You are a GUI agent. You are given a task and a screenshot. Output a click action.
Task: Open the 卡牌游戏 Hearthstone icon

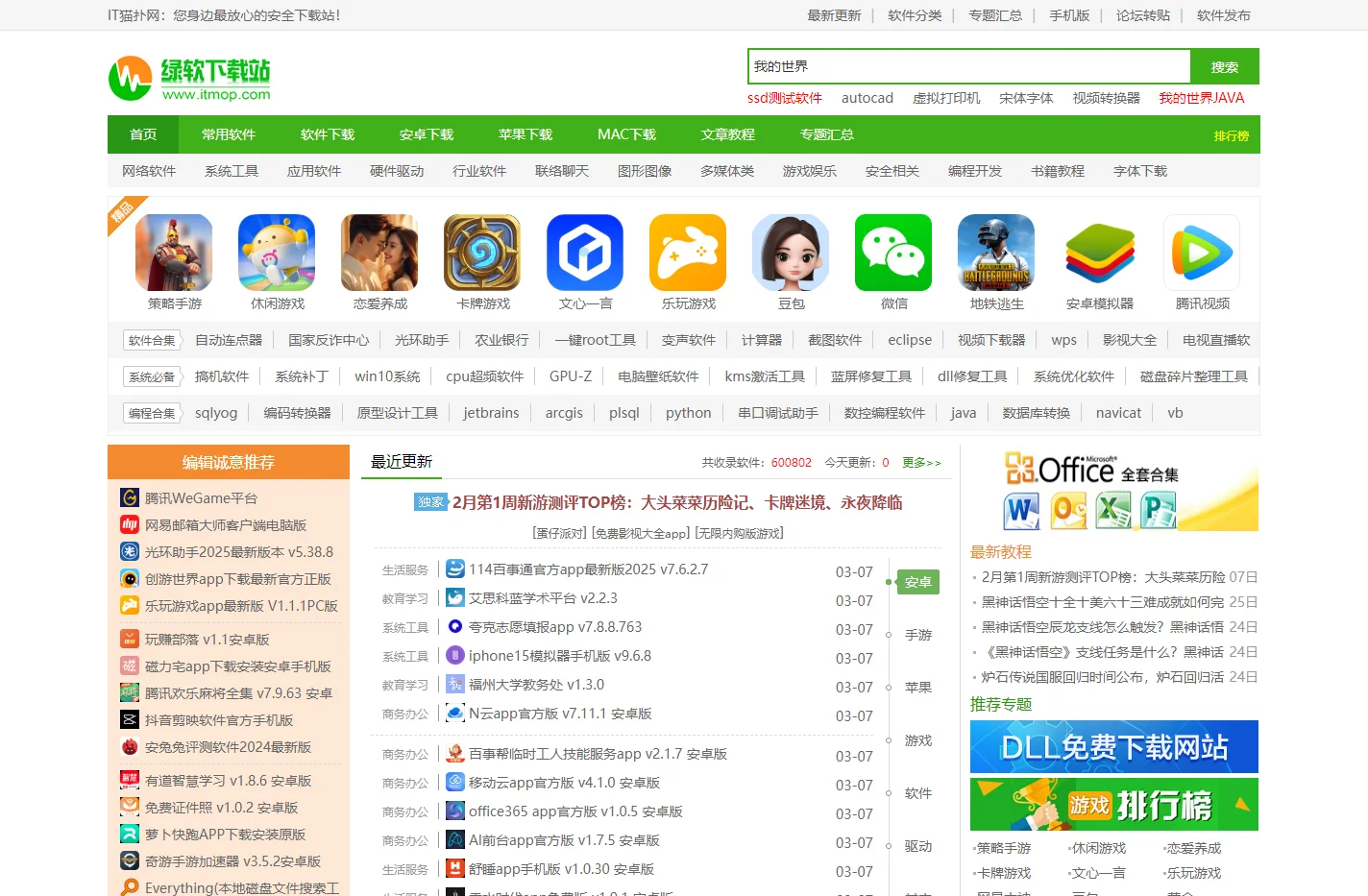pos(482,253)
